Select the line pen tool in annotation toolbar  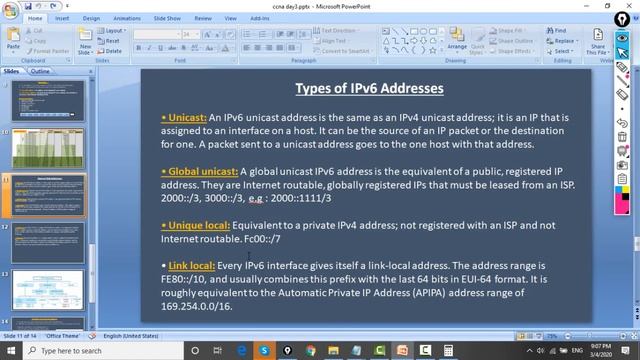(622, 81)
